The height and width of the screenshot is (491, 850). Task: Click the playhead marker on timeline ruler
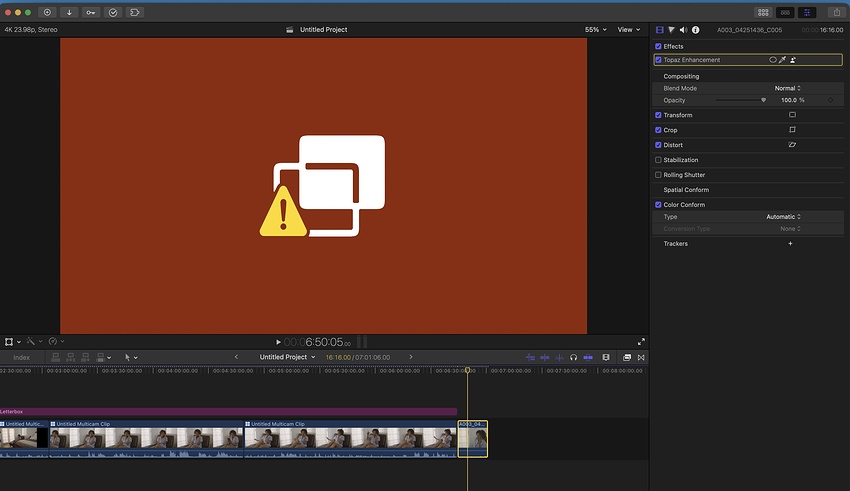point(467,370)
